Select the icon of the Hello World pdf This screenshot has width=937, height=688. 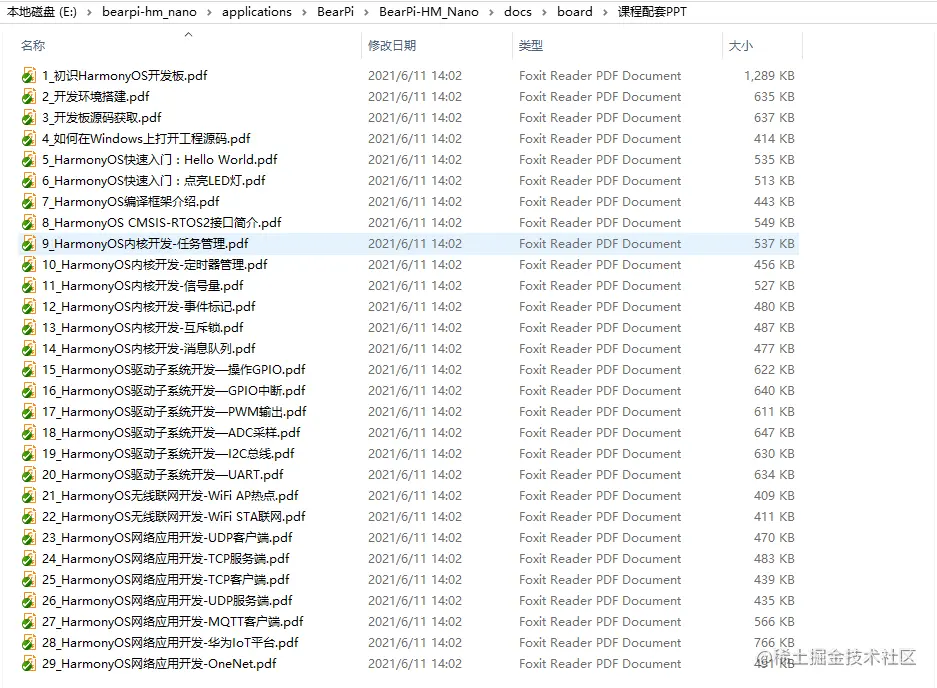pyautogui.click(x=29, y=160)
